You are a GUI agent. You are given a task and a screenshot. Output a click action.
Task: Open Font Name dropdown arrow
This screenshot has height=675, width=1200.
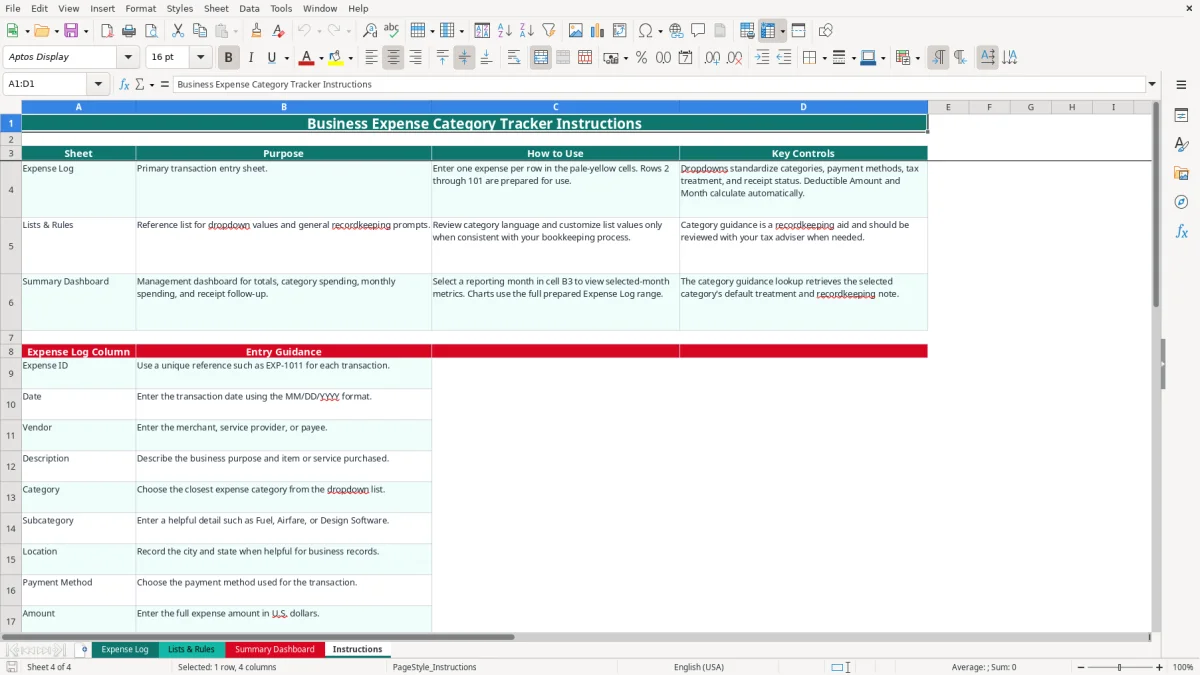[x=128, y=58]
